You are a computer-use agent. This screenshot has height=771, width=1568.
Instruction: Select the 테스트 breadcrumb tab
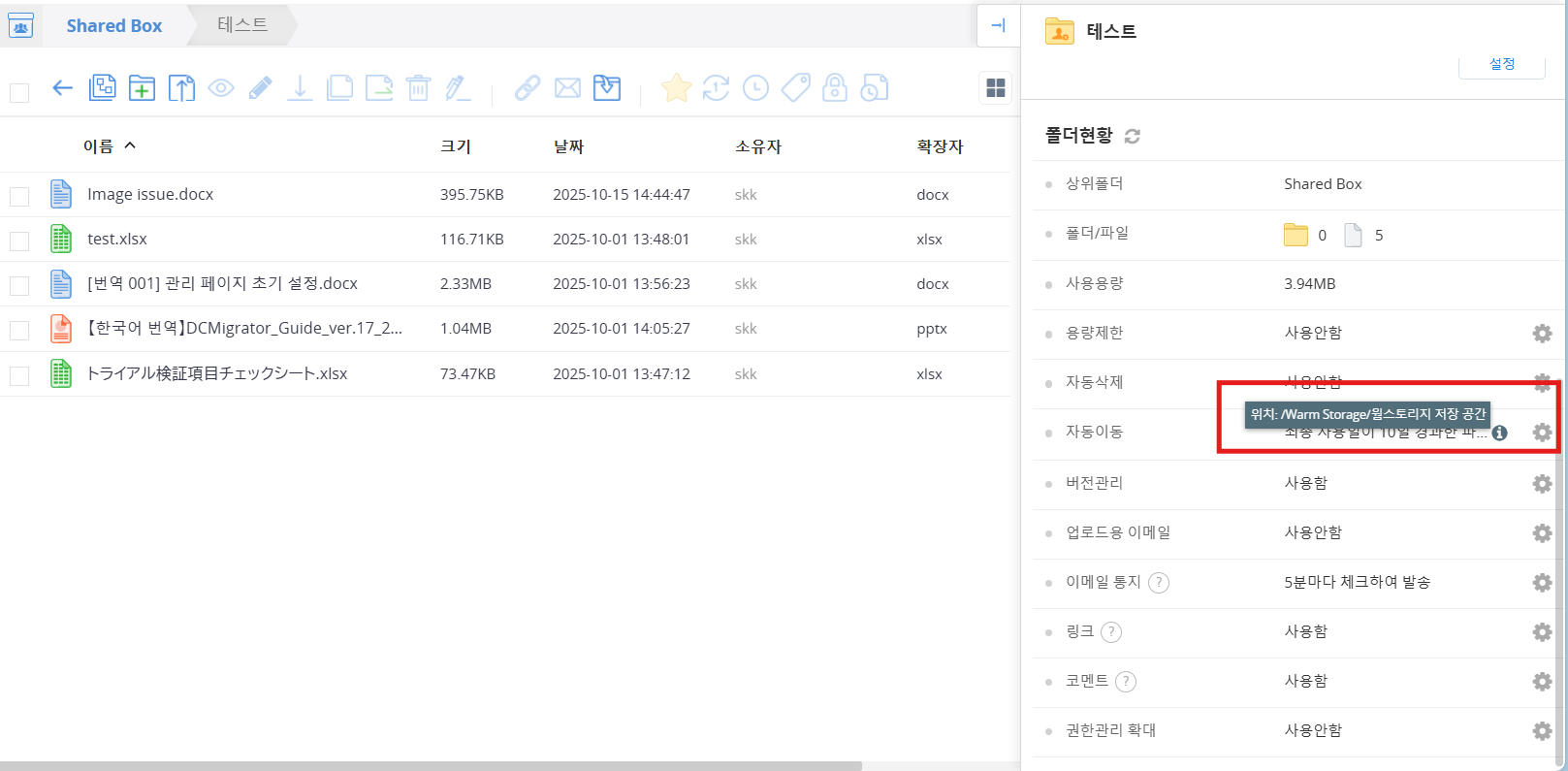point(242,25)
